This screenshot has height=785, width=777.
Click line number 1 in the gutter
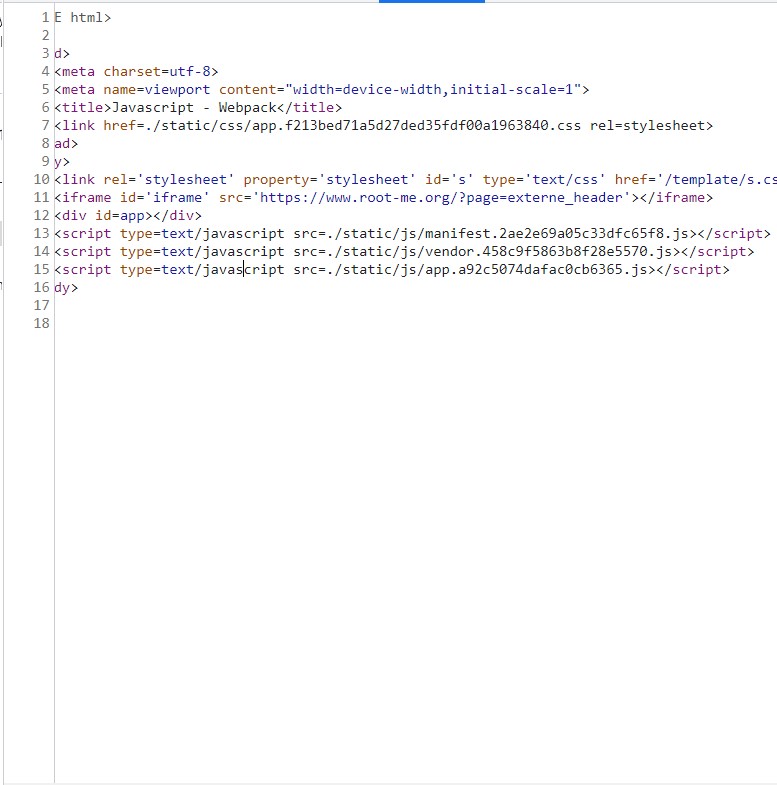[x=45, y=18]
